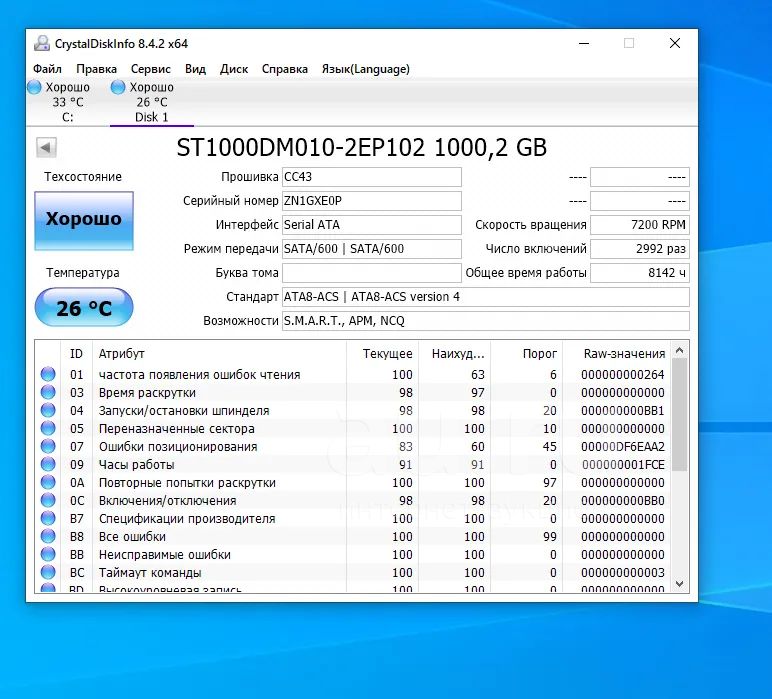Select row 'Все ошибки'
Viewport: 772px width, 699px height.
pyautogui.click(x=353, y=537)
